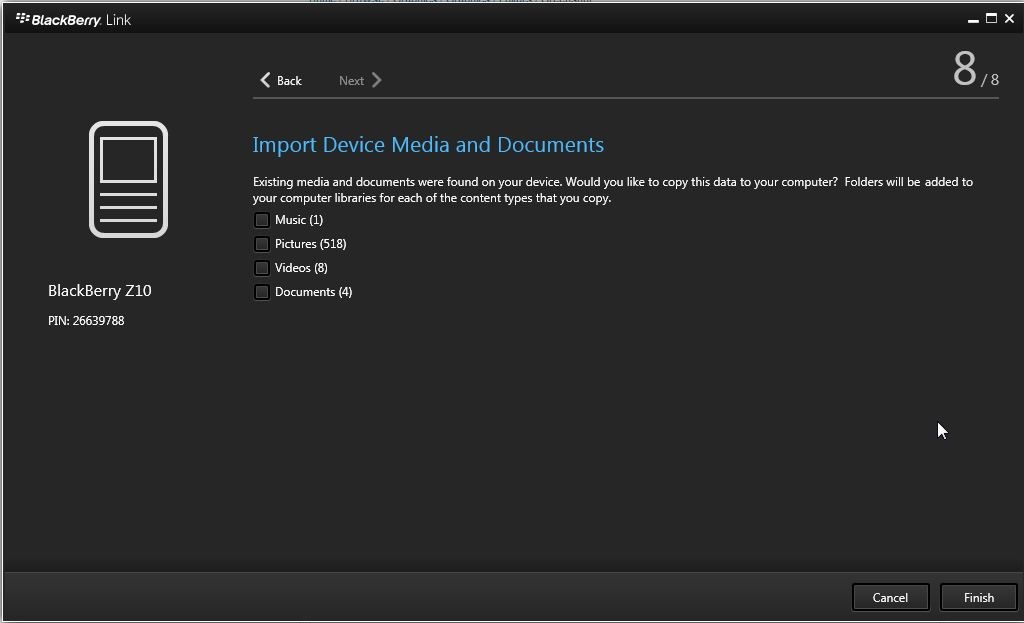Viewport: 1024px width, 623px height.
Task: Maximize the BlackBerry Link window
Action: click(x=991, y=18)
